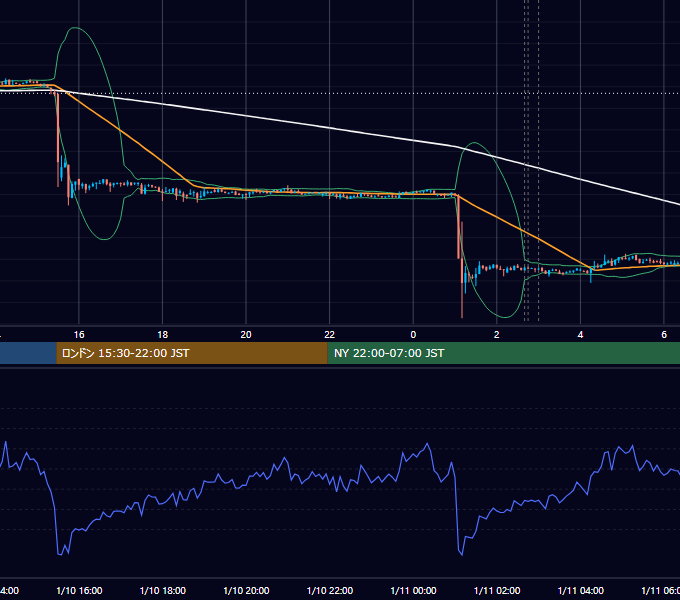Click the 20 hour label on upper axis

[246, 335]
